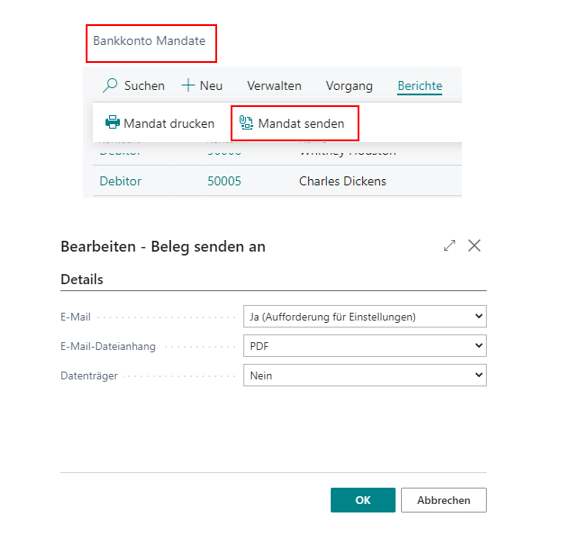The image size is (562, 545).
Task: Click the Mandat senden text label
Action: tap(301, 123)
